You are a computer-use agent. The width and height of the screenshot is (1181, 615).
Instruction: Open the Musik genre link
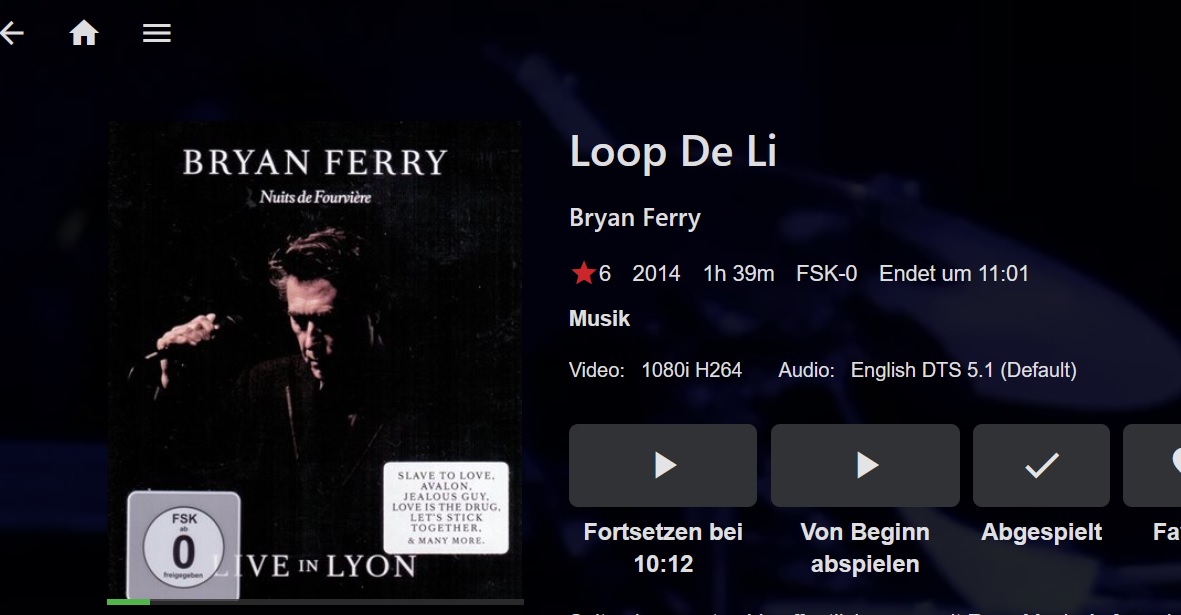(600, 318)
